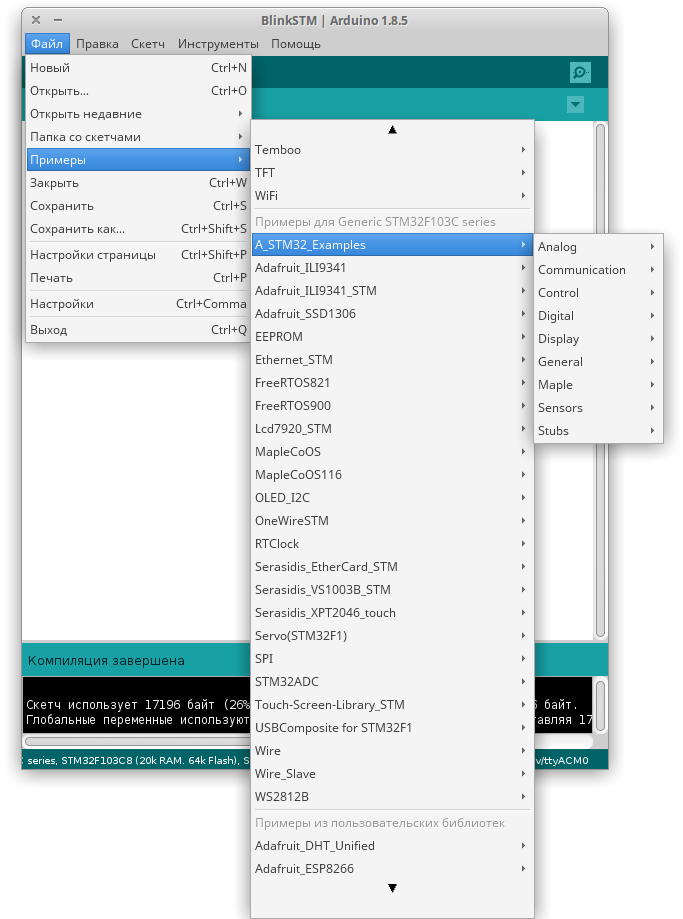Open Serasidis_EtherCard_STM examples
This screenshot has height=919, width=683.
click(x=392, y=566)
